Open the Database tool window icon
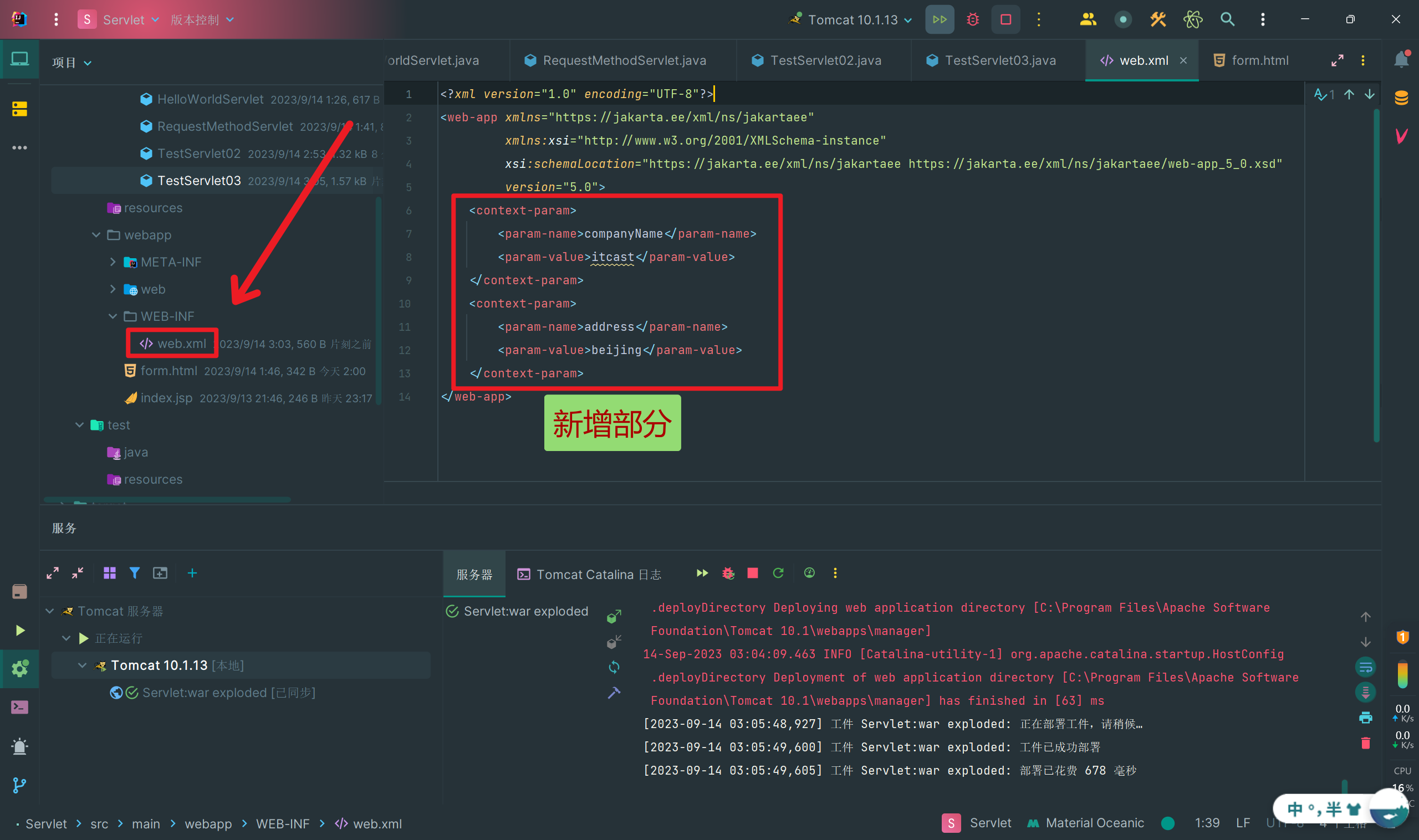This screenshot has width=1419, height=840. (1401, 98)
